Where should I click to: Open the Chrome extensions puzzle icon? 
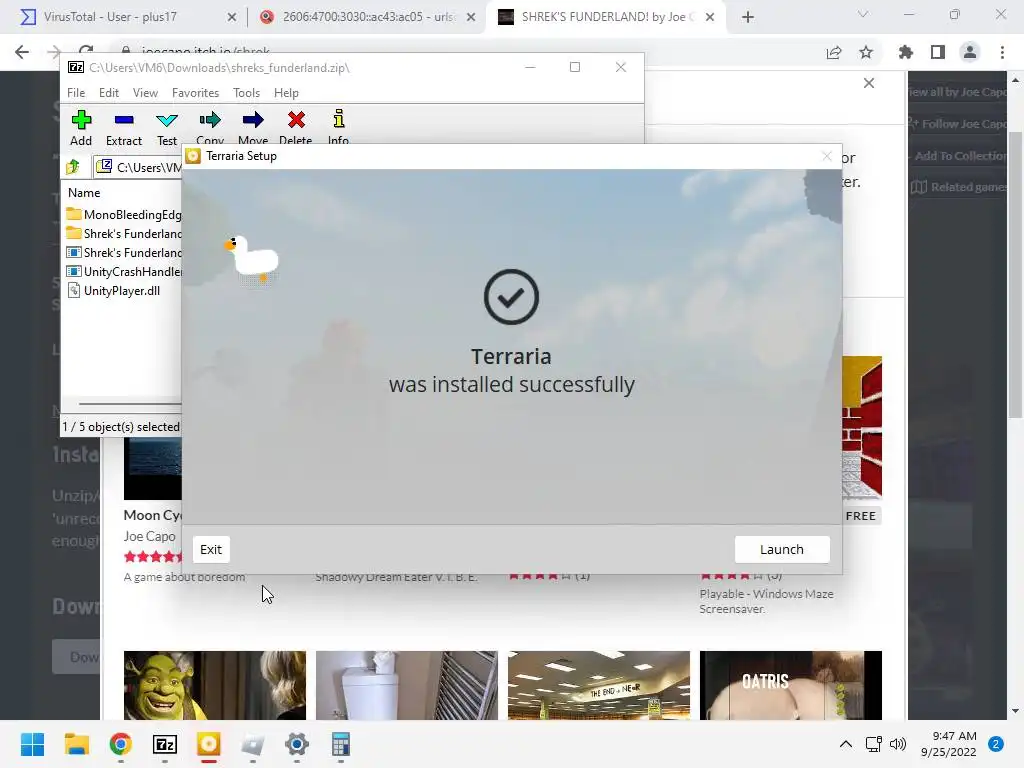[906, 52]
